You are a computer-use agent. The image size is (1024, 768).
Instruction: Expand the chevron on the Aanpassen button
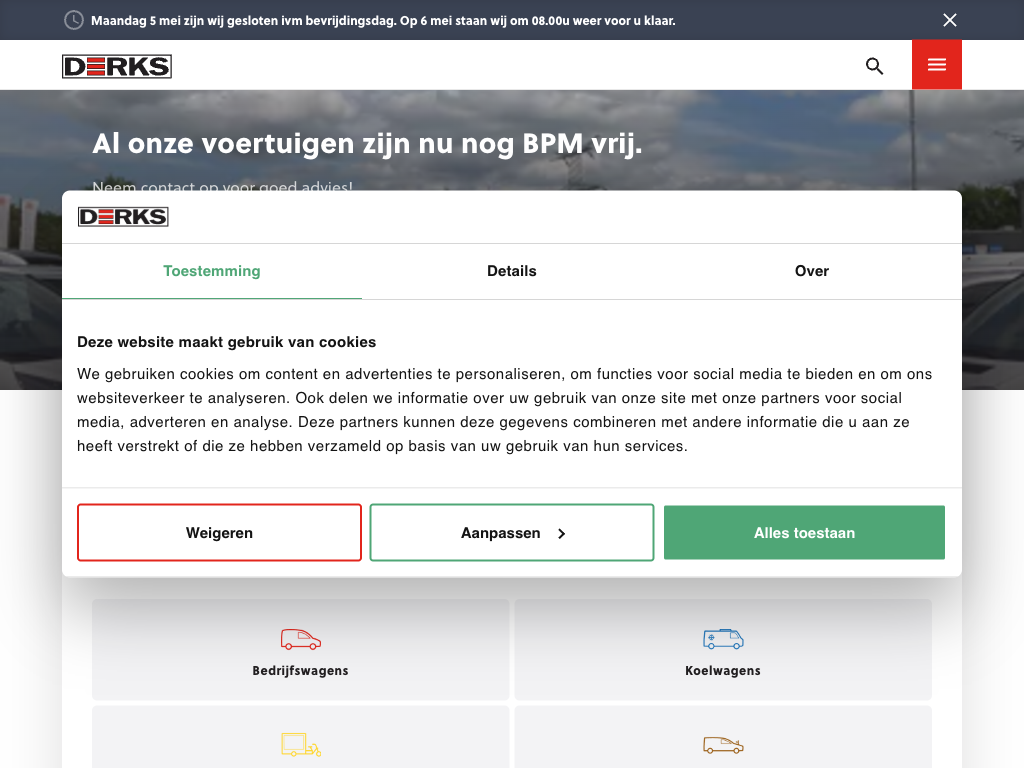tap(562, 534)
